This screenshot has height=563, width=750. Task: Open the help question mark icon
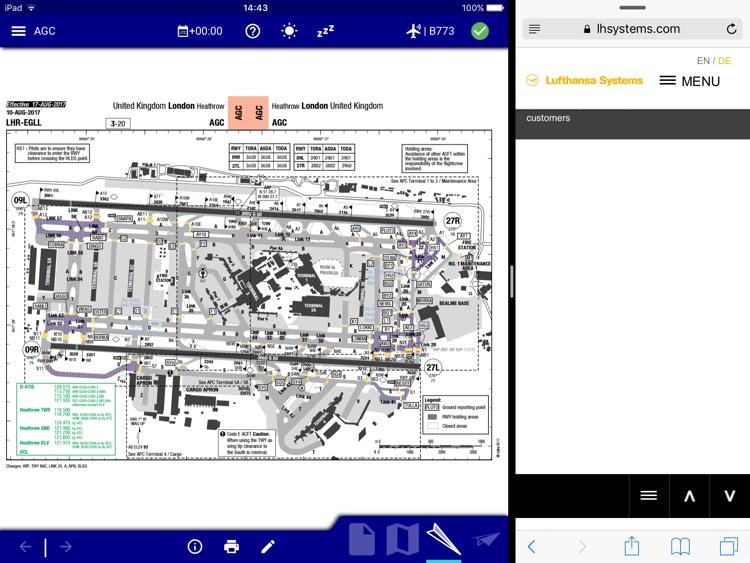coord(253,31)
